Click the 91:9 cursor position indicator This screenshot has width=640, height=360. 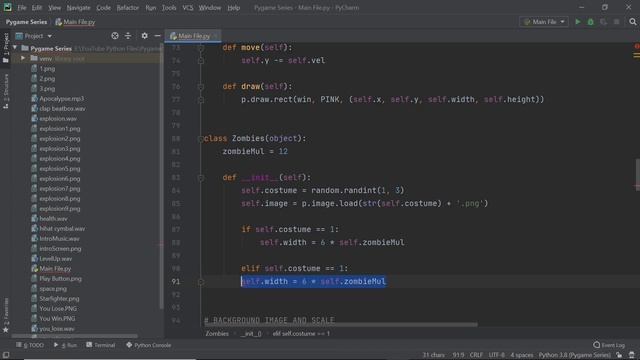click(458, 355)
